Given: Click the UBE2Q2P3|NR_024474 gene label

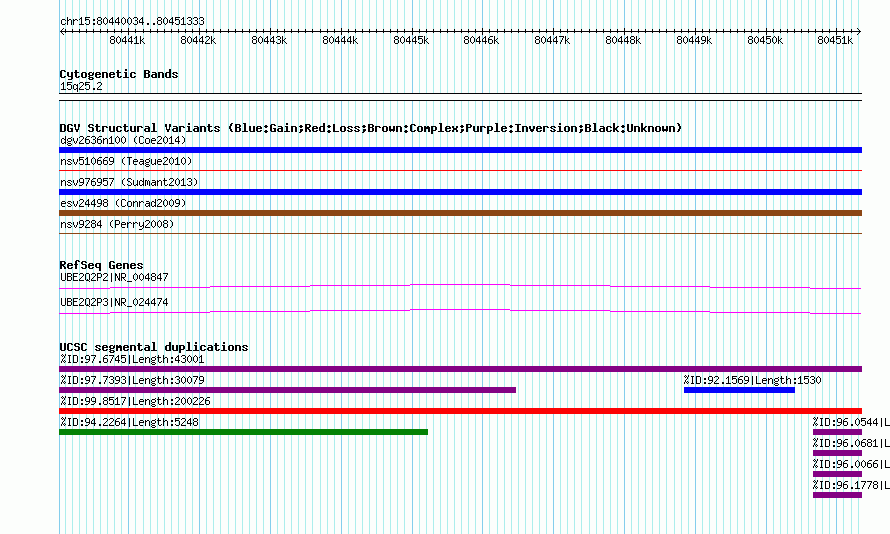Looking at the screenshot, I should 114,302.
